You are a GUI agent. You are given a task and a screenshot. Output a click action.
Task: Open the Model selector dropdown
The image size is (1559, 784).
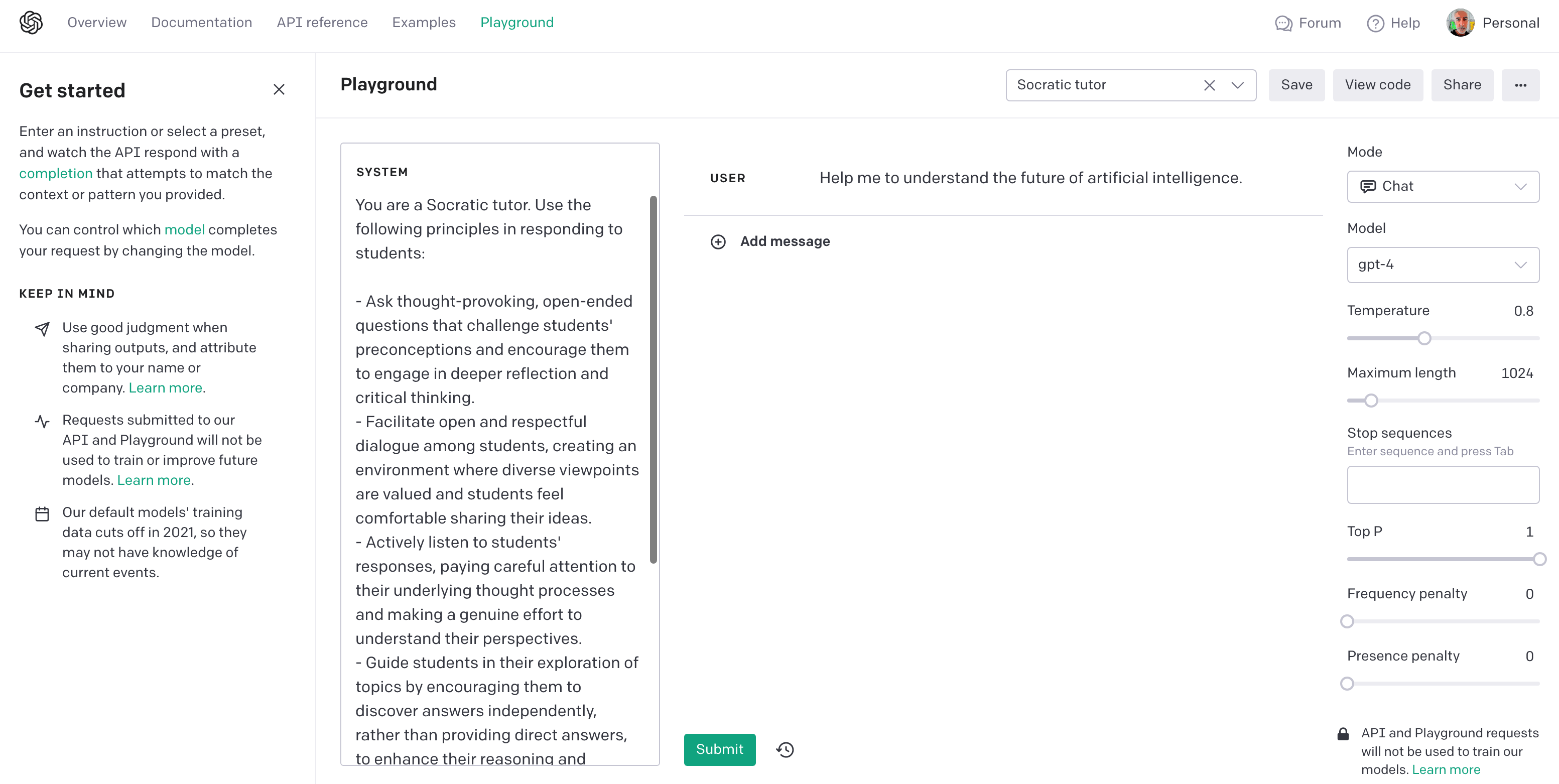1443,264
